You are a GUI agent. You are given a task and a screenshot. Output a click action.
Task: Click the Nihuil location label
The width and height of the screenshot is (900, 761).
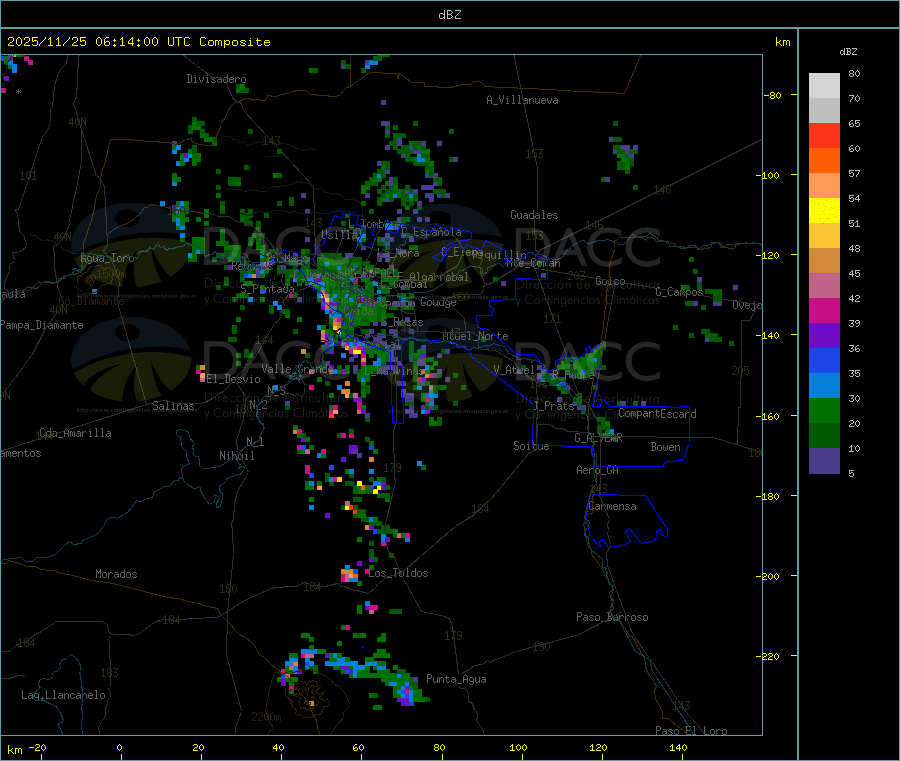pos(237,456)
